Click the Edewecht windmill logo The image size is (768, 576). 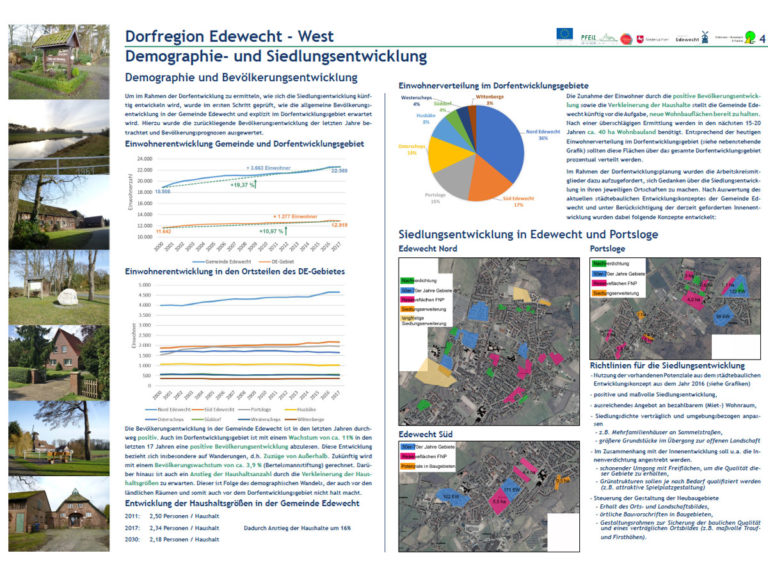[x=692, y=38]
